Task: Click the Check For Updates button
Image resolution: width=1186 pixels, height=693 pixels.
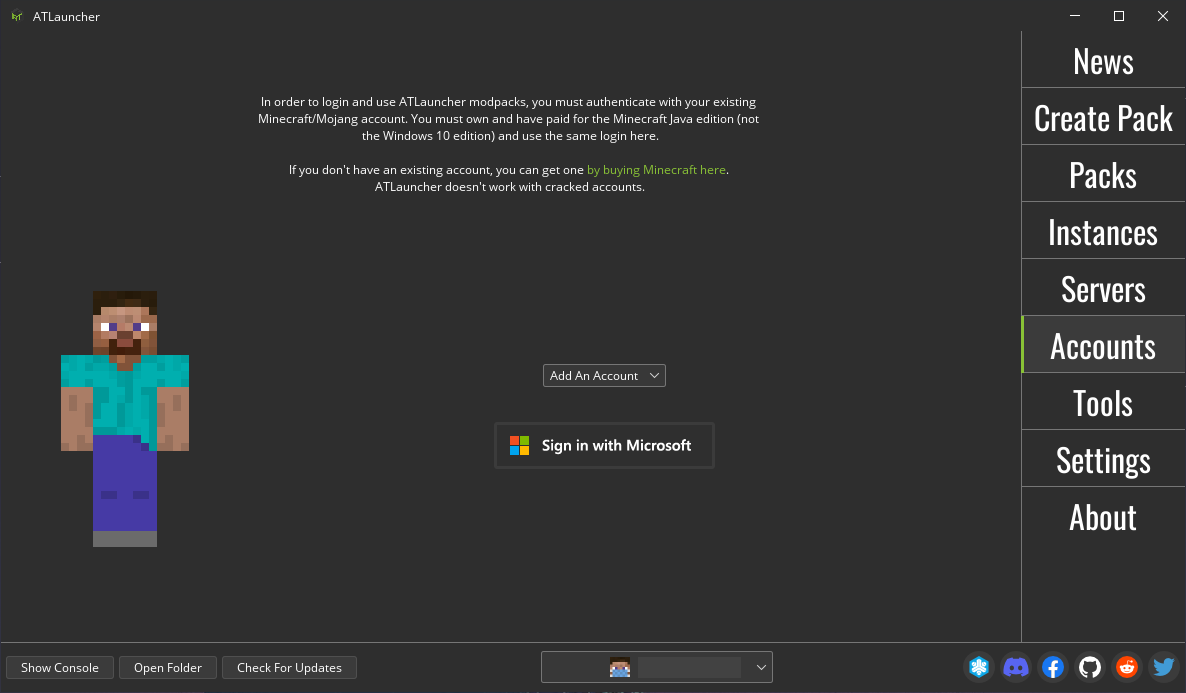Action: click(x=289, y=667)
